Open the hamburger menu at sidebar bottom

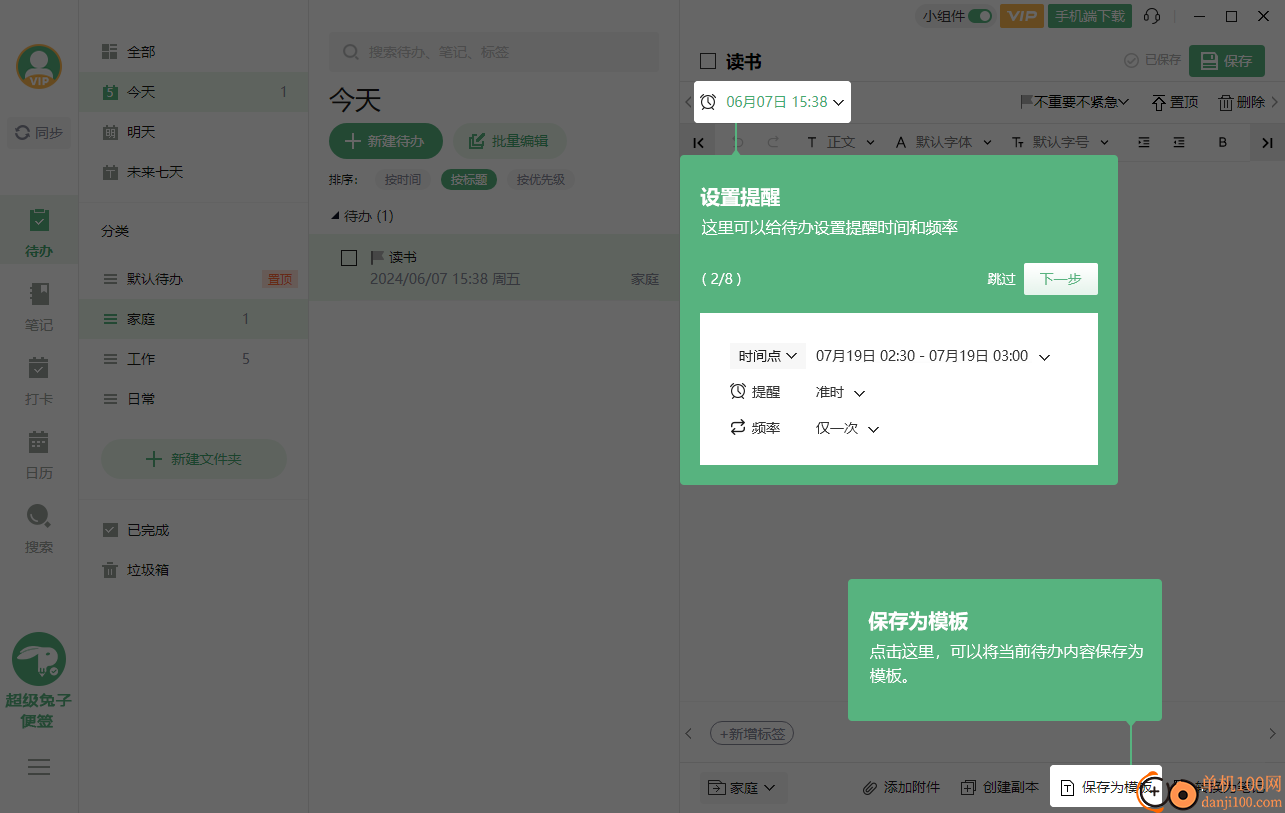pos(39,767)
